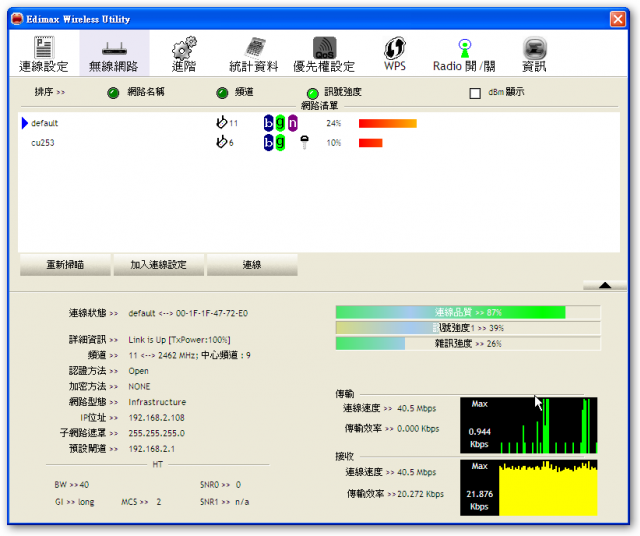Select the 'default' network name
This screenshot has height=536, width=640.
tap(44, 123)
